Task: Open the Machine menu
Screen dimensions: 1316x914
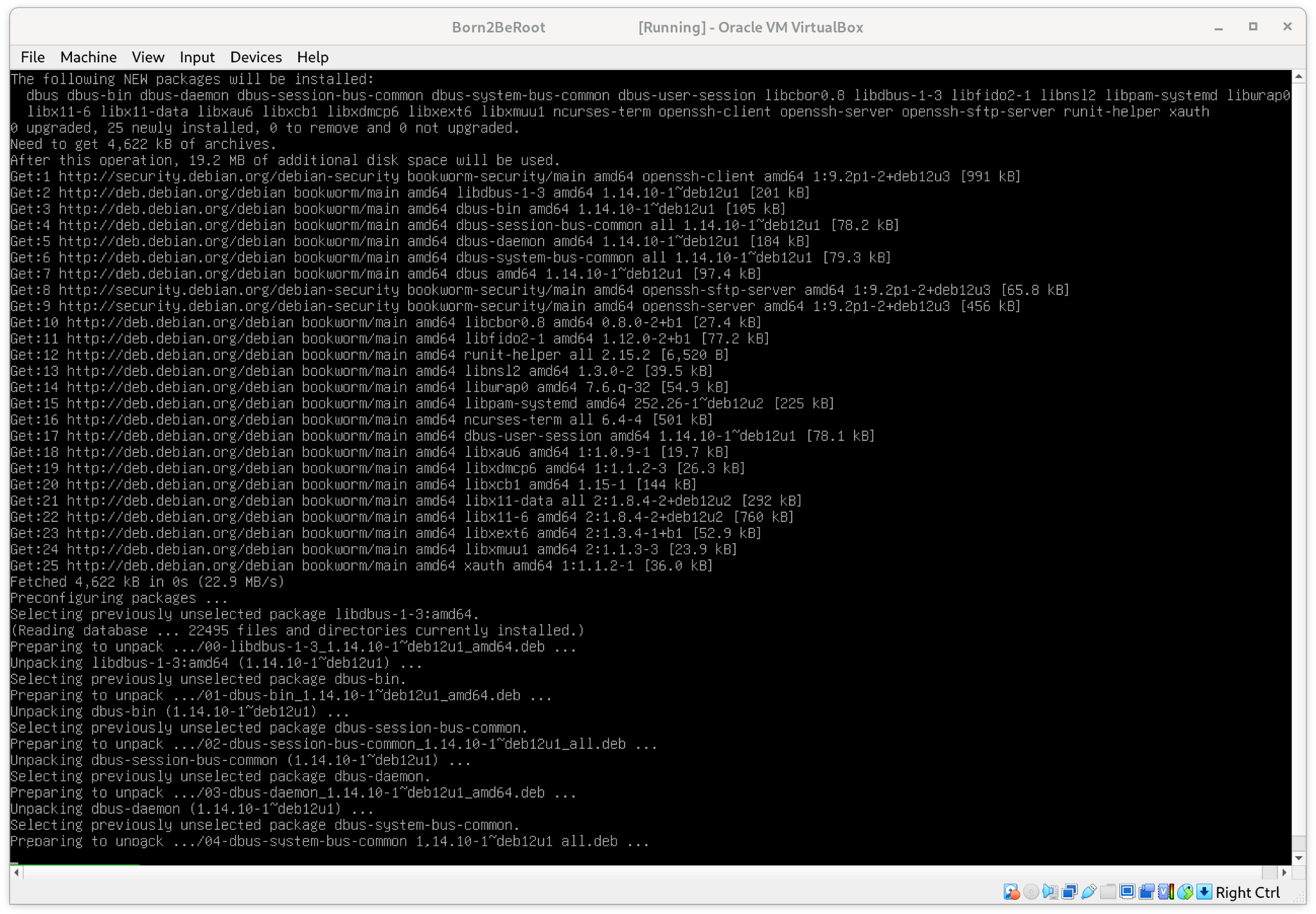Action: (89, 57)
